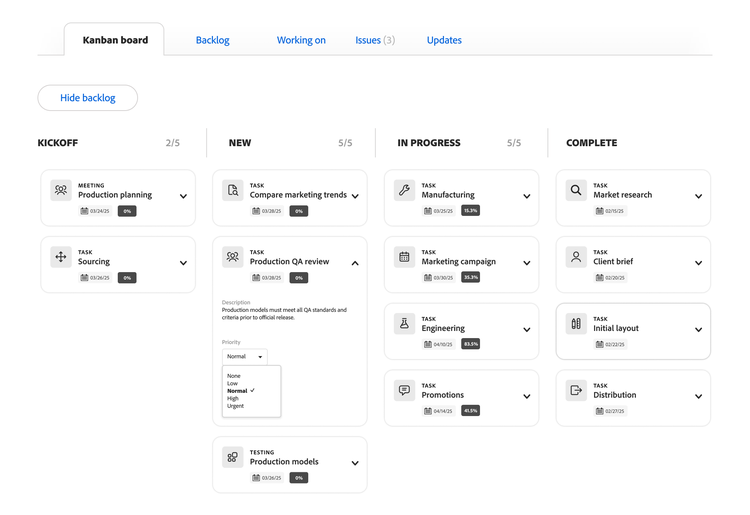Click the Production planning meeting icon
Viewport: 750px width, 515px height.
click(x=61, y=190)
